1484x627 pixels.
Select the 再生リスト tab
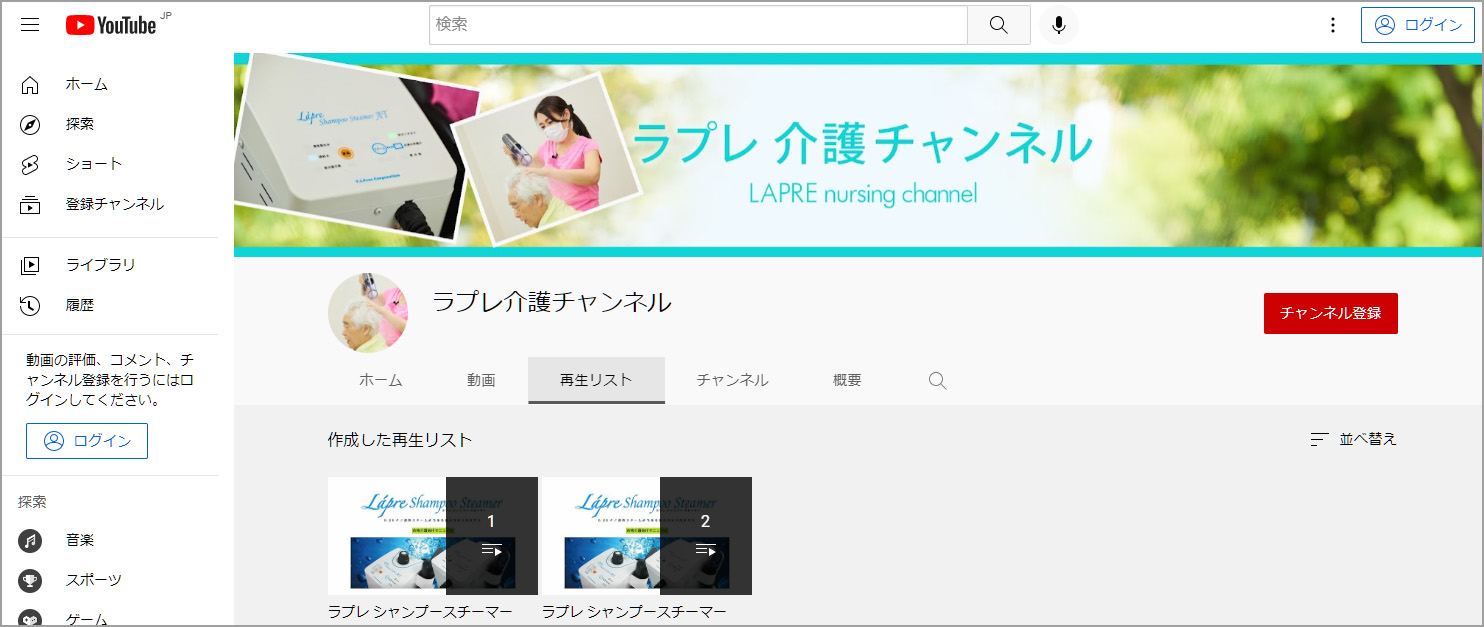click(x=596, y=380)
